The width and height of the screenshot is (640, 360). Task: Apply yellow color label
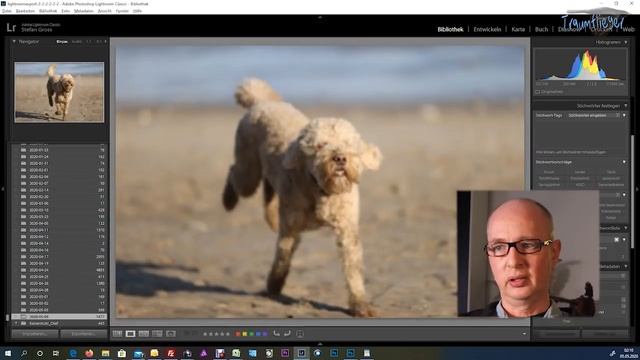click(244, 334)
